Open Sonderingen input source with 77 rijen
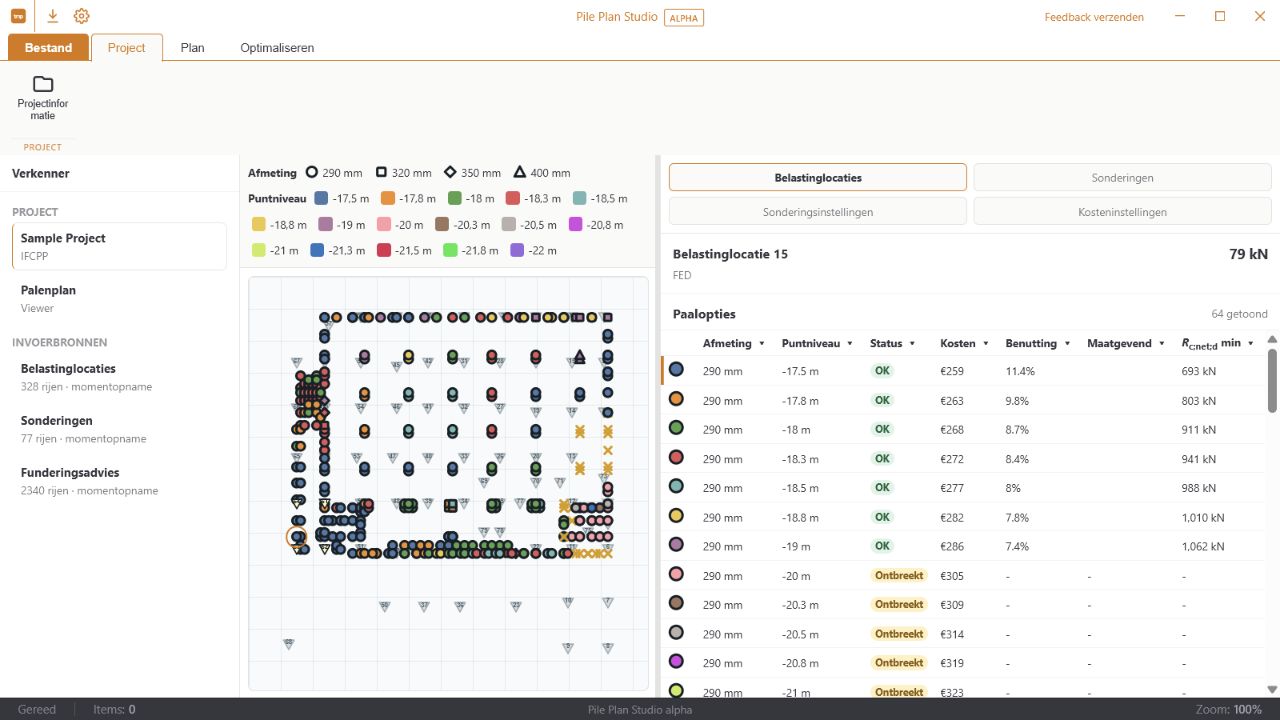1280x720 pixels. 119,428
